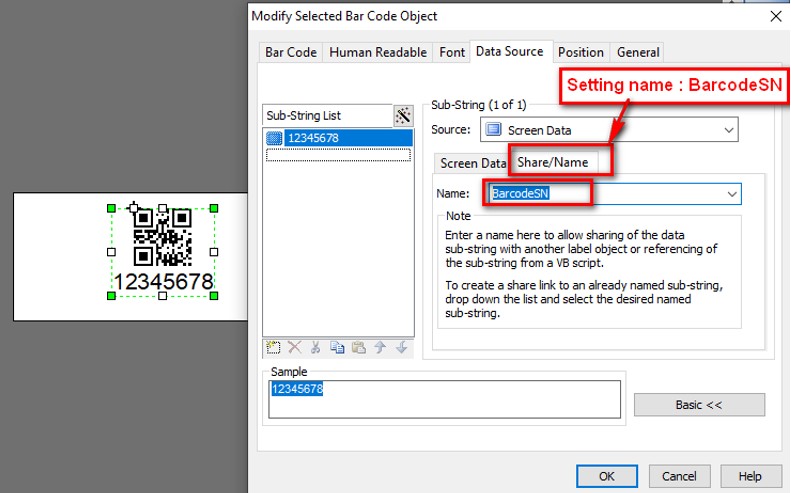Go to the Position tab
The width and height of the screenshot is (791, 493).
581,52
